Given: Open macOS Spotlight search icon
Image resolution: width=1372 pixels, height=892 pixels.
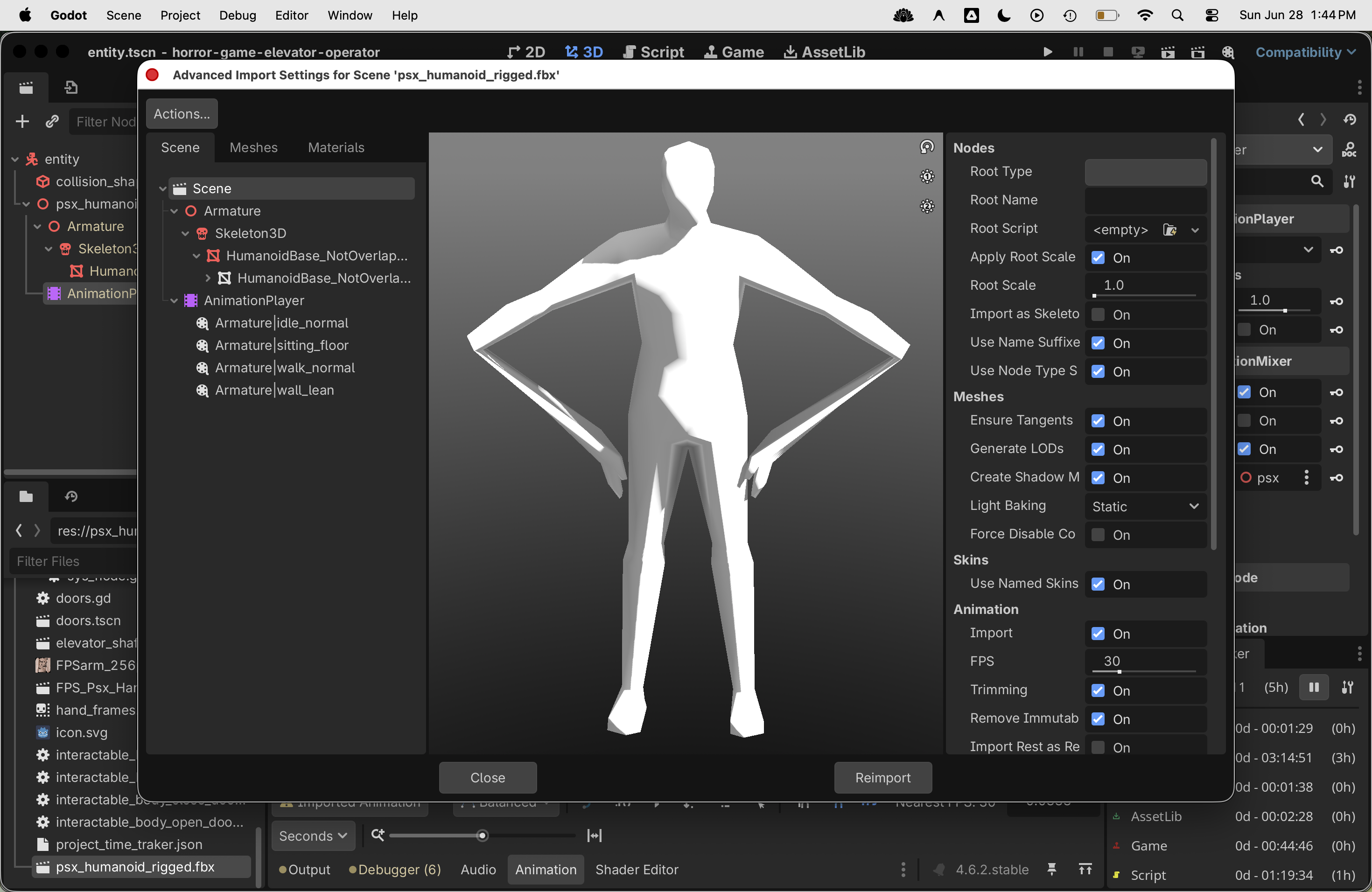Looking at the screenshot, I should coord(1178,15).
